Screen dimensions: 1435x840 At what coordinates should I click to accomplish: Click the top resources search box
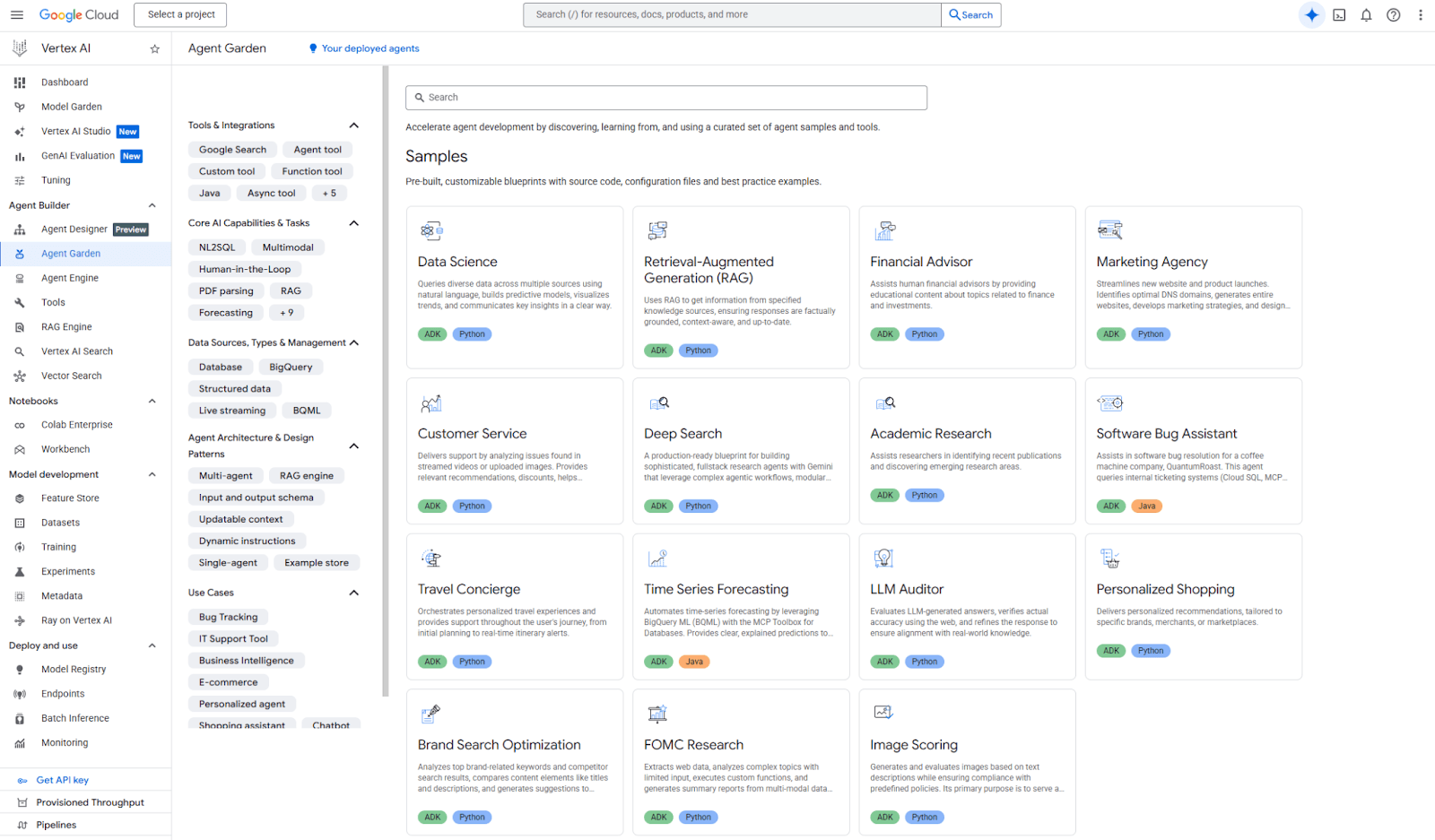coord(732,14)
